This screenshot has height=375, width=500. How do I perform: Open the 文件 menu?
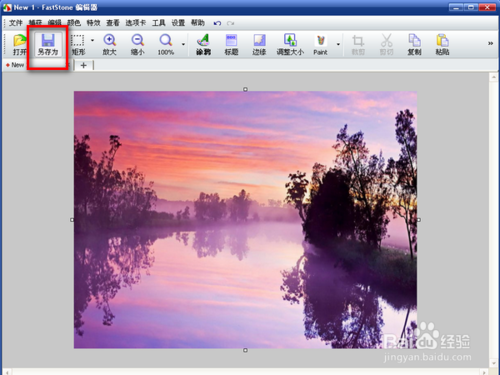pyautogui.click(x=15, y=23)
